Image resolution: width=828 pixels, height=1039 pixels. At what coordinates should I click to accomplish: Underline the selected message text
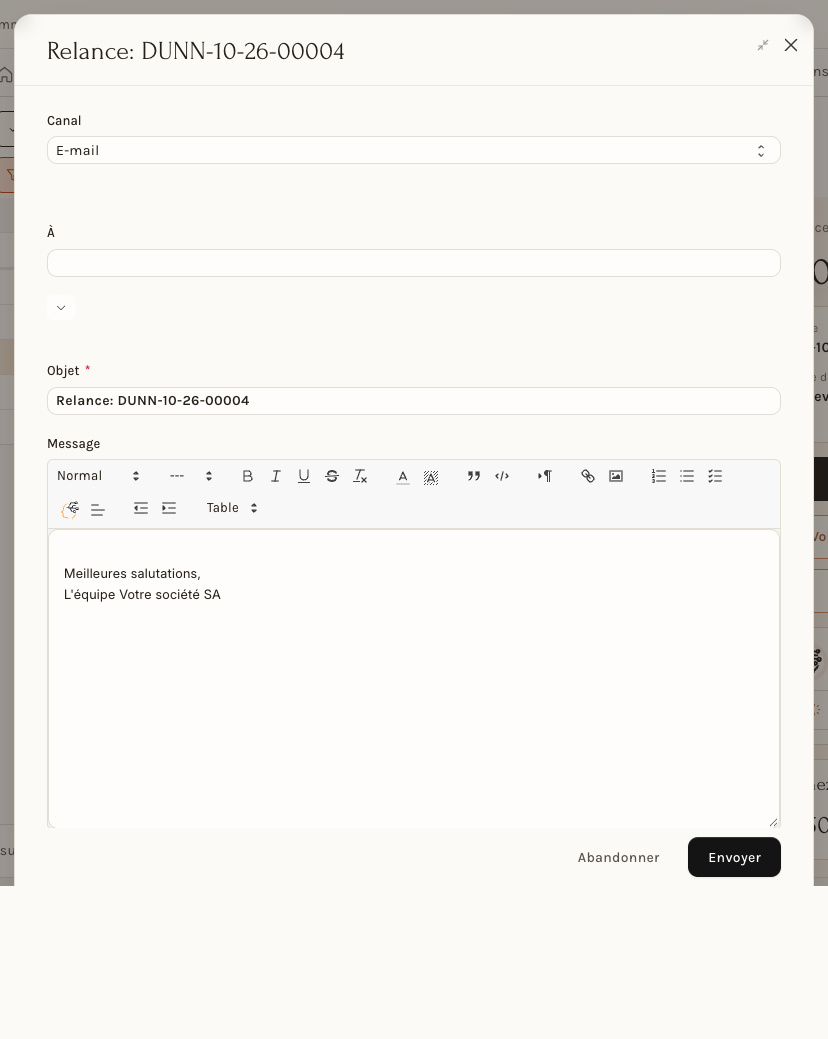pos(304,476)
